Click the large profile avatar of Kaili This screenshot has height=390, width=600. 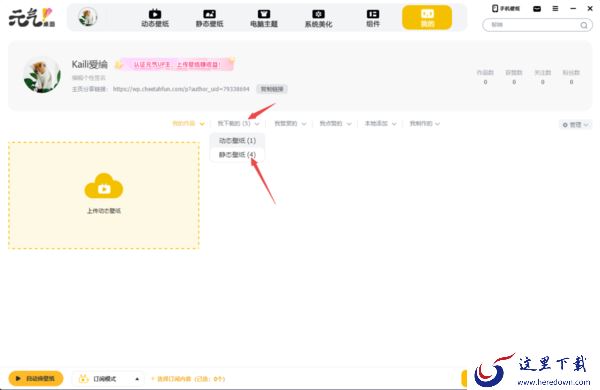click(42, 75)
